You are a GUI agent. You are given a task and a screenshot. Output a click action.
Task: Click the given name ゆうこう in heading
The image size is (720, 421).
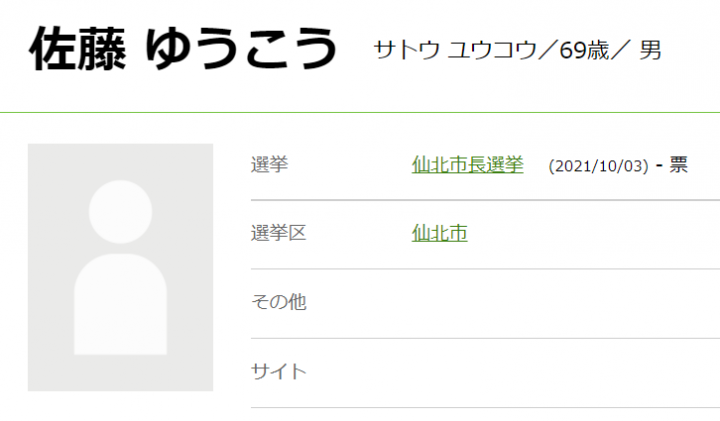[x=240, y=48]
